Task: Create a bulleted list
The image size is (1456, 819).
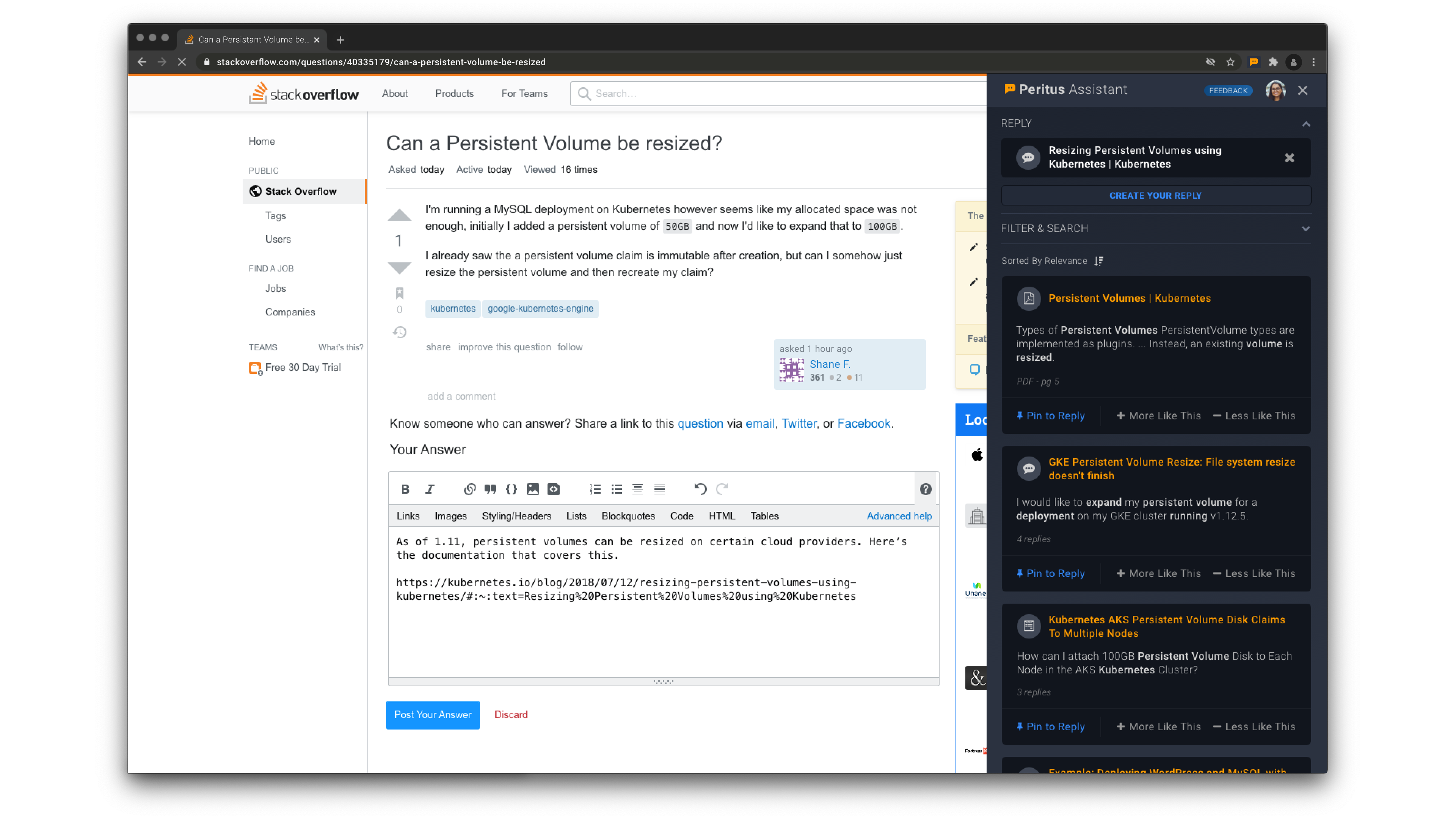Action: (617, 489)
